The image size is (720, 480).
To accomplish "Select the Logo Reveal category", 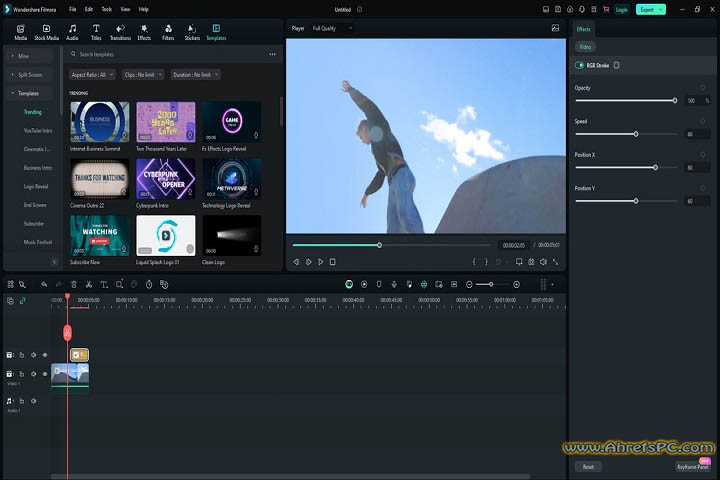I will click(36, 186).
